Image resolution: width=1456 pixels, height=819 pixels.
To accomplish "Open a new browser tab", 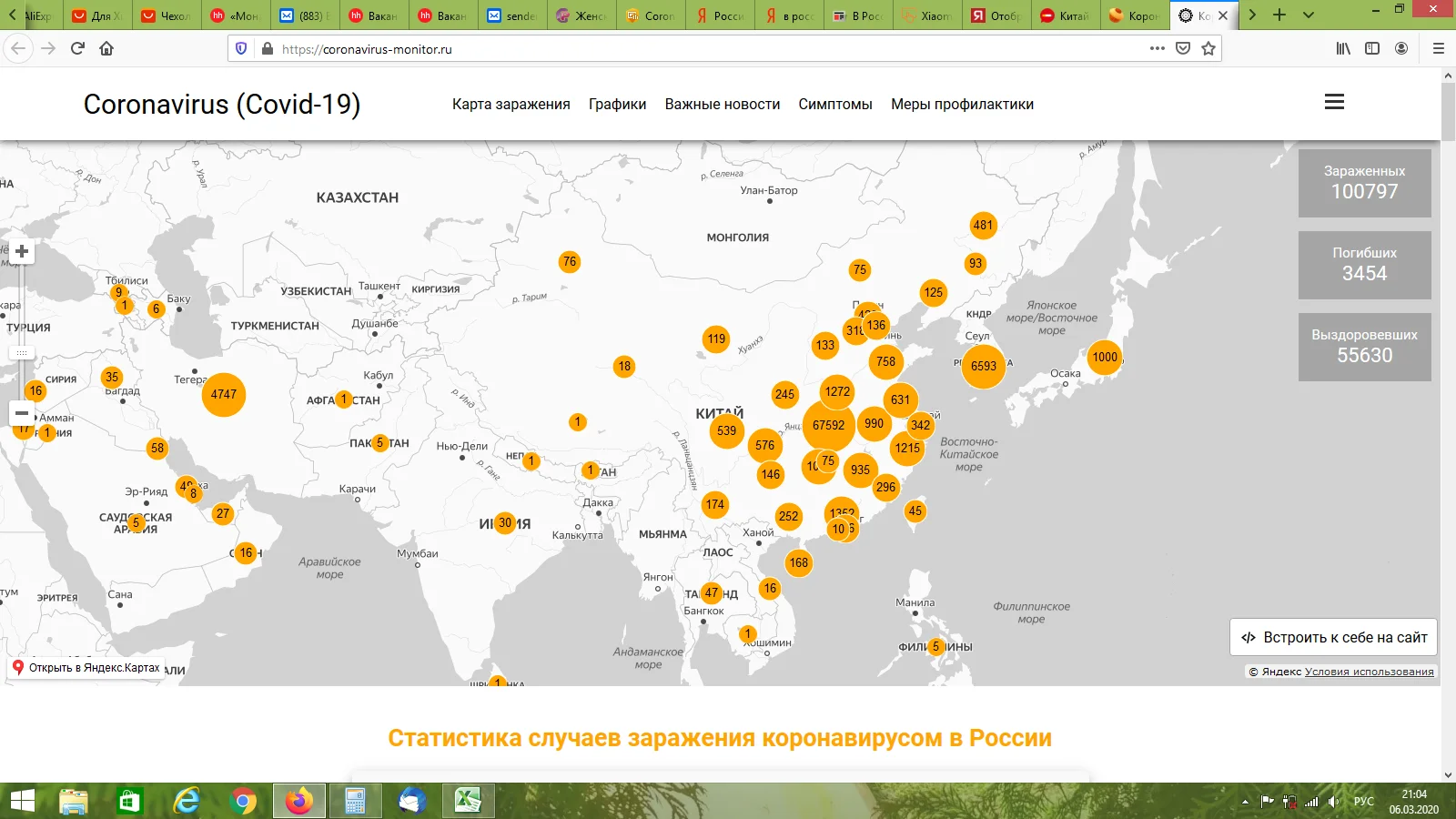I will (1279, 15).
